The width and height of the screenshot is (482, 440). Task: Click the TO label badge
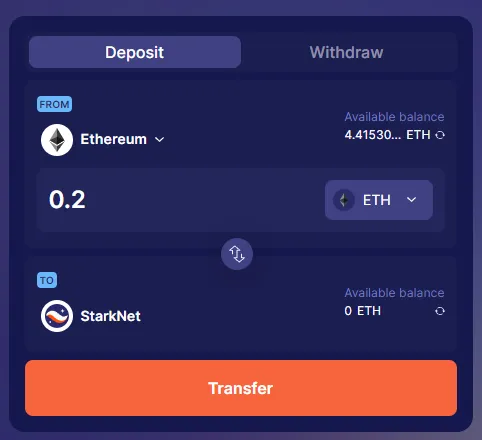47,280
